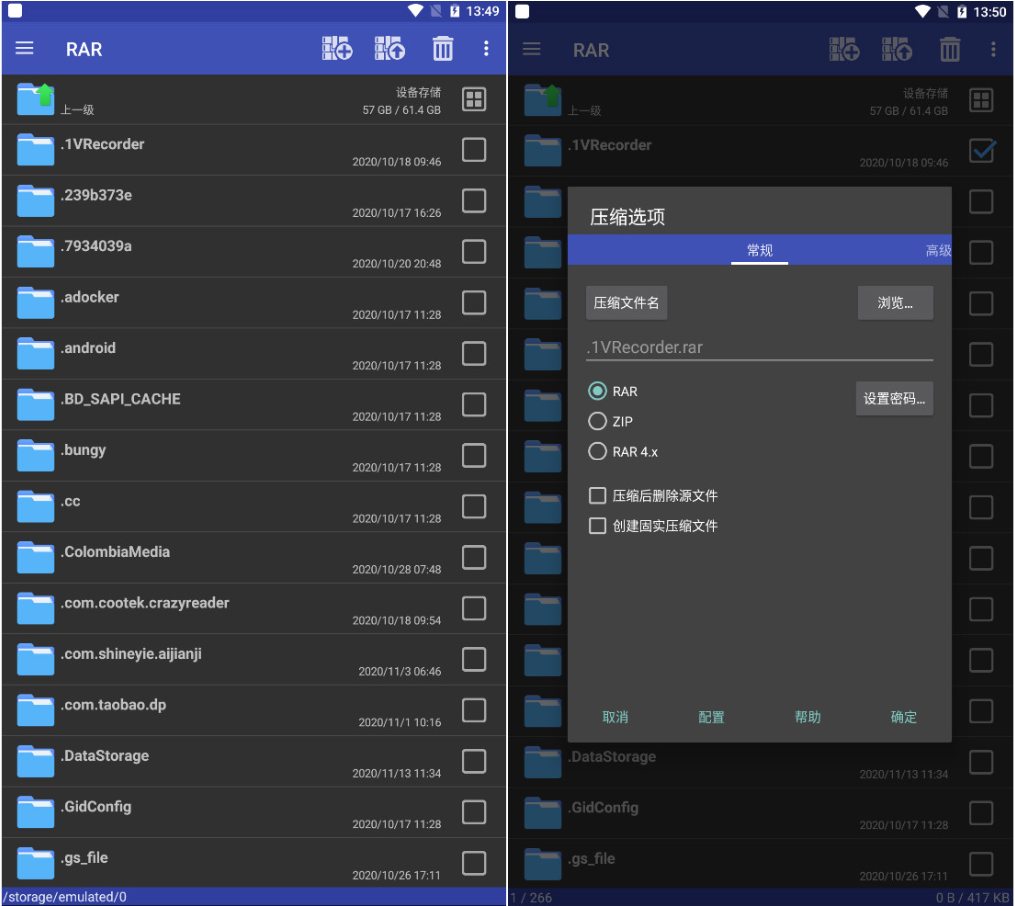Screen dimensions: 1015x906
Task: Check the .adocker checkbox
Action: tap(474, 303)
